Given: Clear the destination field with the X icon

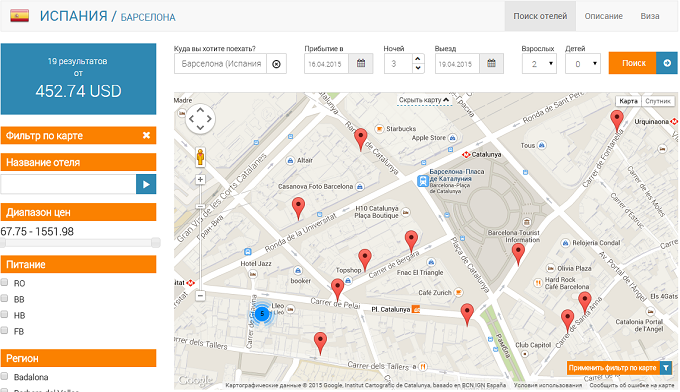Looking at the screenshot, I should coord(276,64).
